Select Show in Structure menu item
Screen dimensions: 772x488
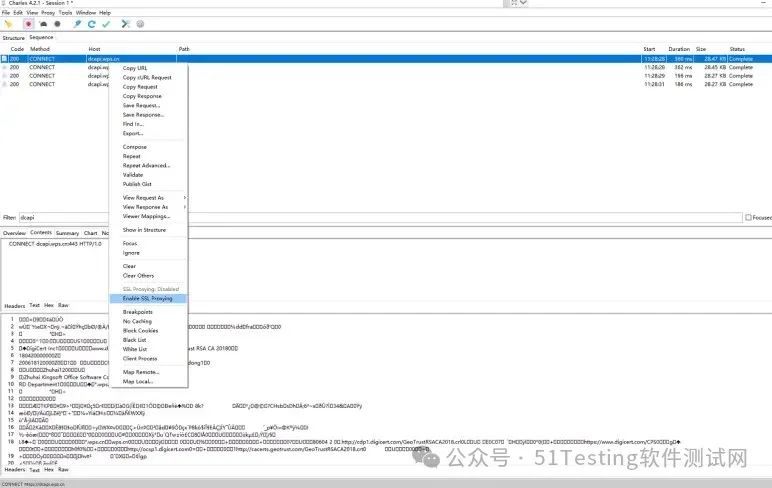pyautogui.click(x=144, y=230)
